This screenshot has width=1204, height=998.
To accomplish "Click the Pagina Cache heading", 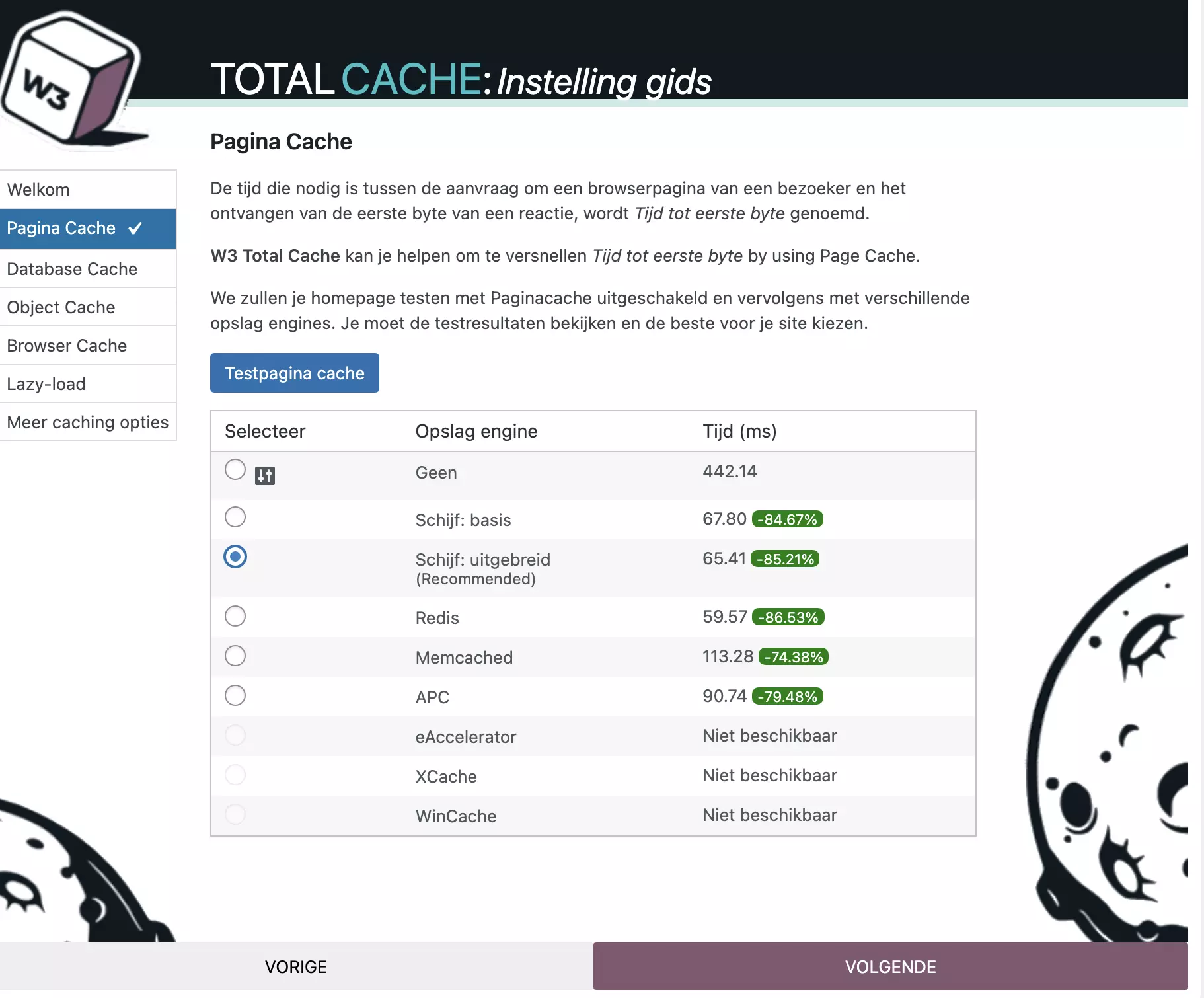I will click(x=281, y=141).
